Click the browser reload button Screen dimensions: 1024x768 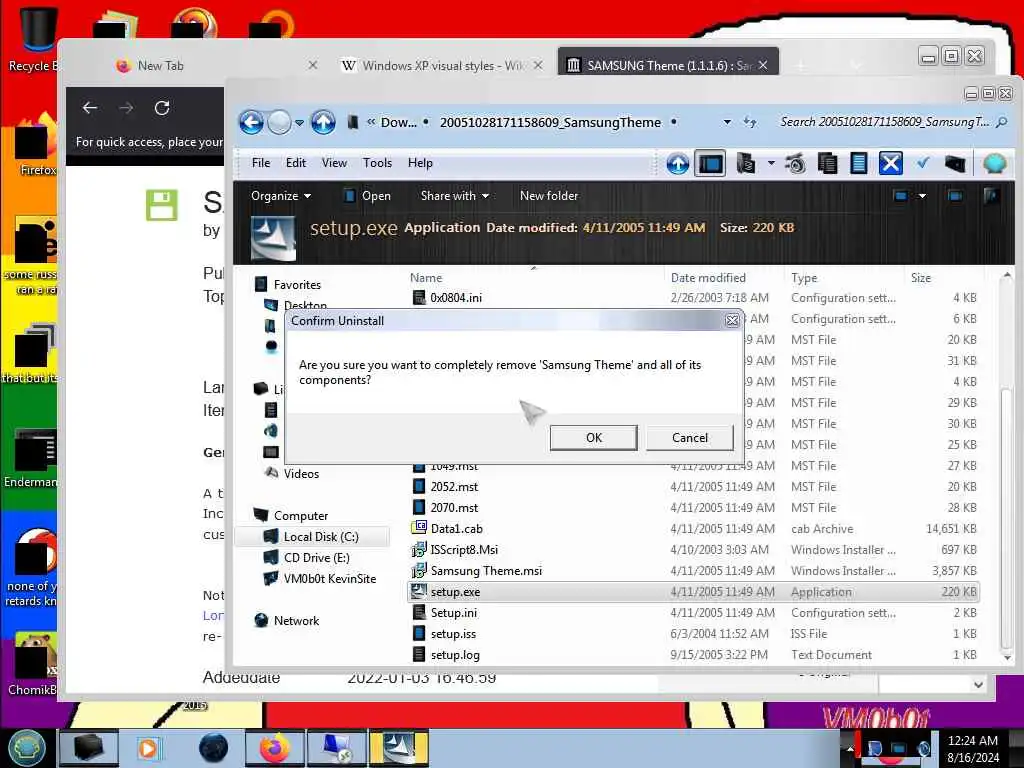click(162, 108)
